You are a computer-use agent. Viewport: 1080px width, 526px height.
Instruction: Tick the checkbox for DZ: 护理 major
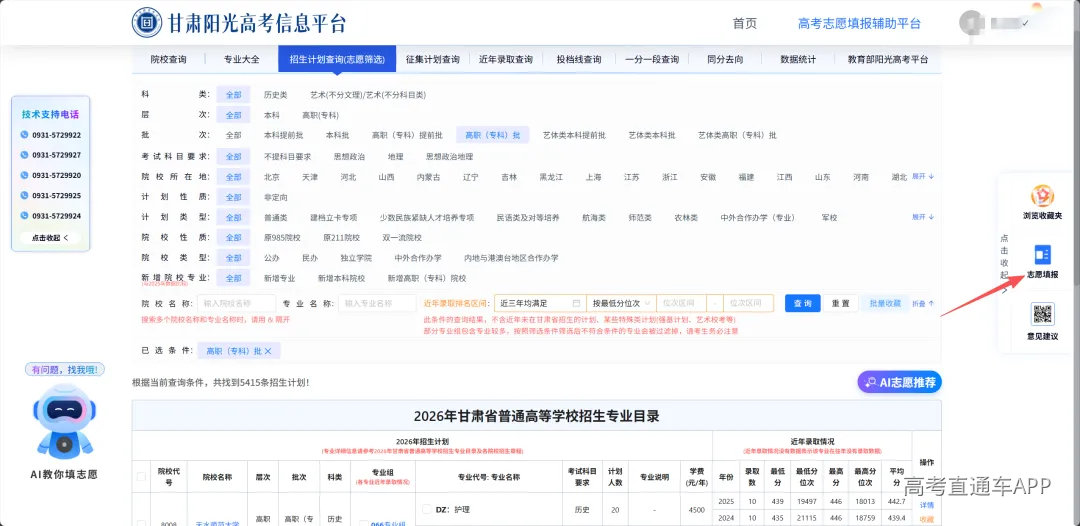(427, 509)
